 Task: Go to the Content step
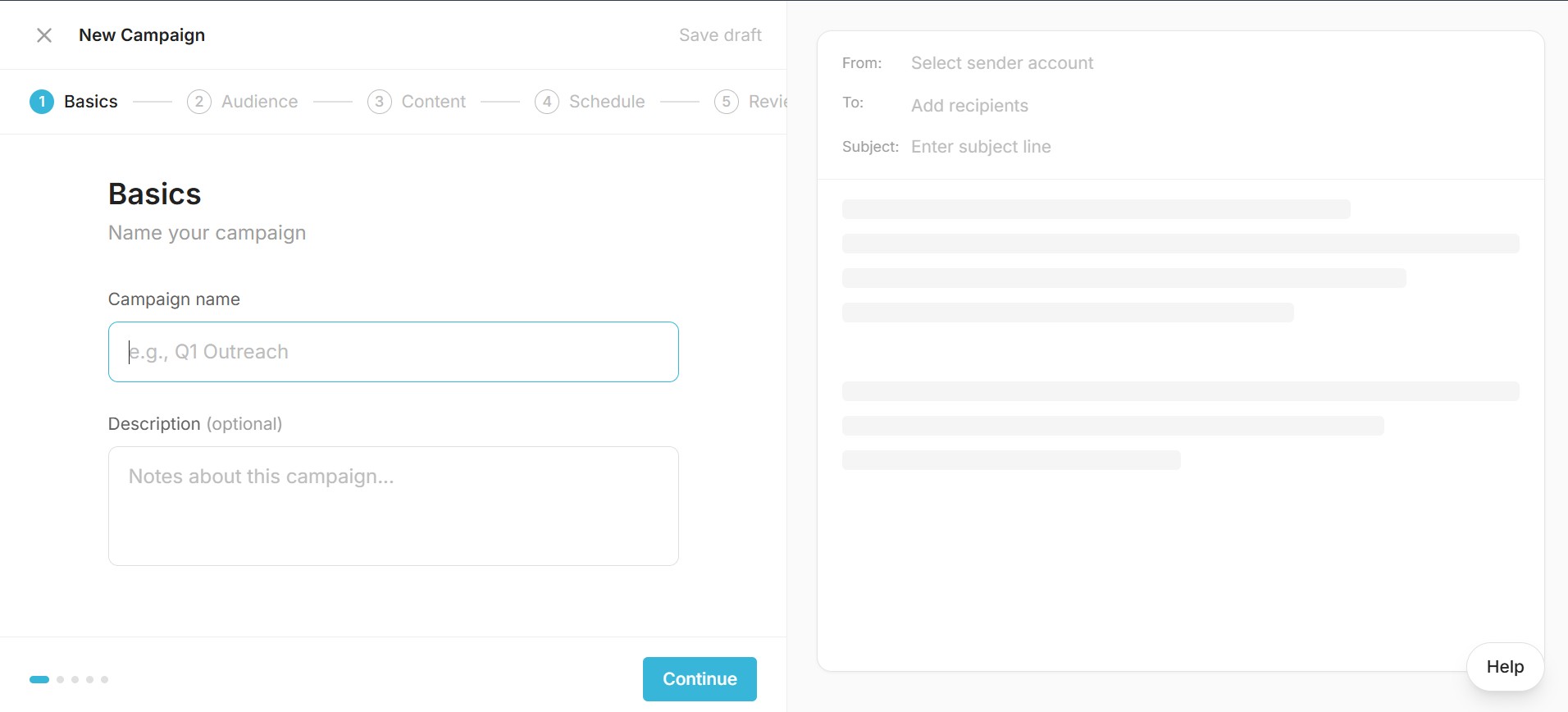click(417, 102)
